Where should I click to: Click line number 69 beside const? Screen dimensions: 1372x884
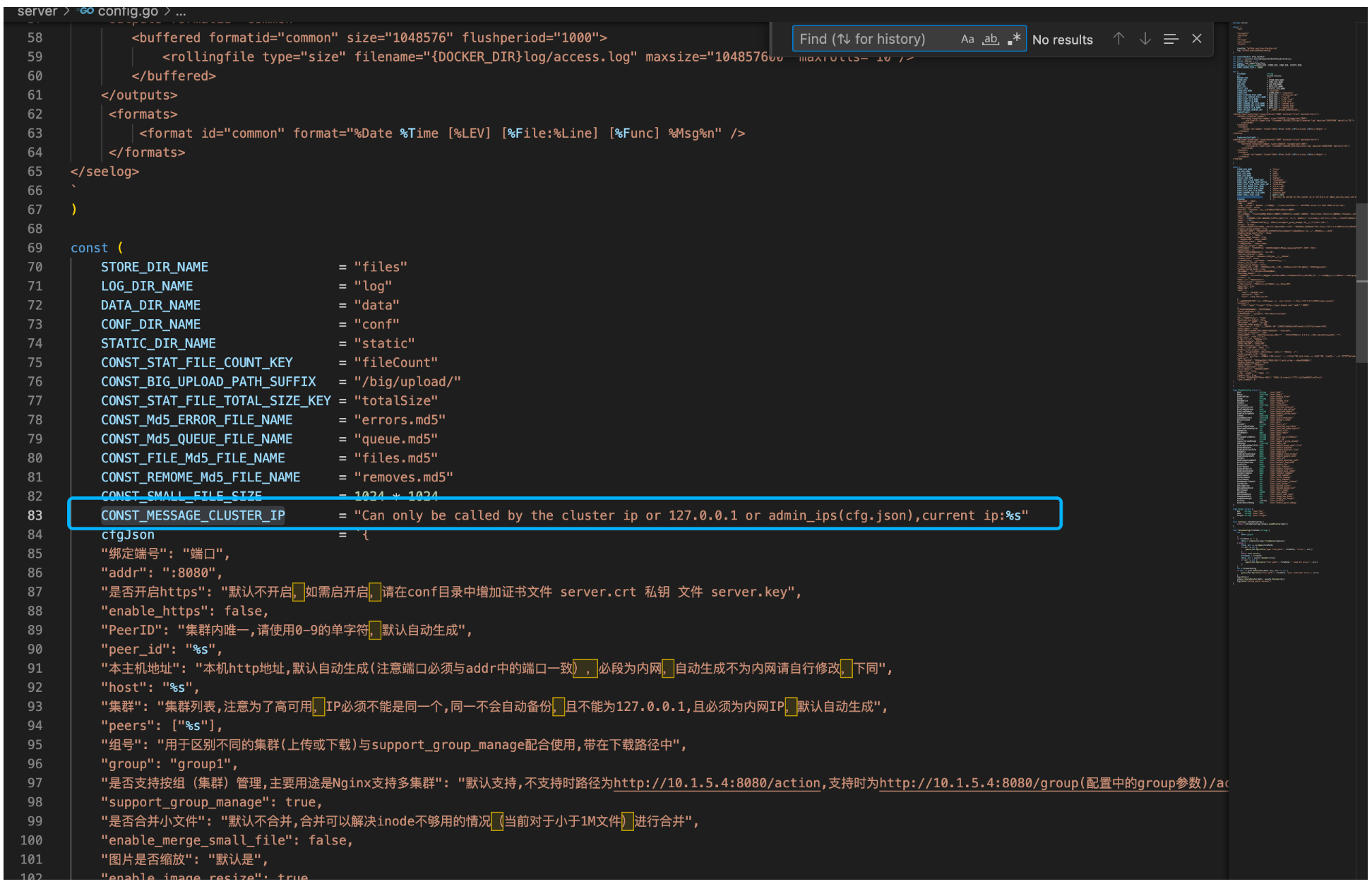pos(35,248)
